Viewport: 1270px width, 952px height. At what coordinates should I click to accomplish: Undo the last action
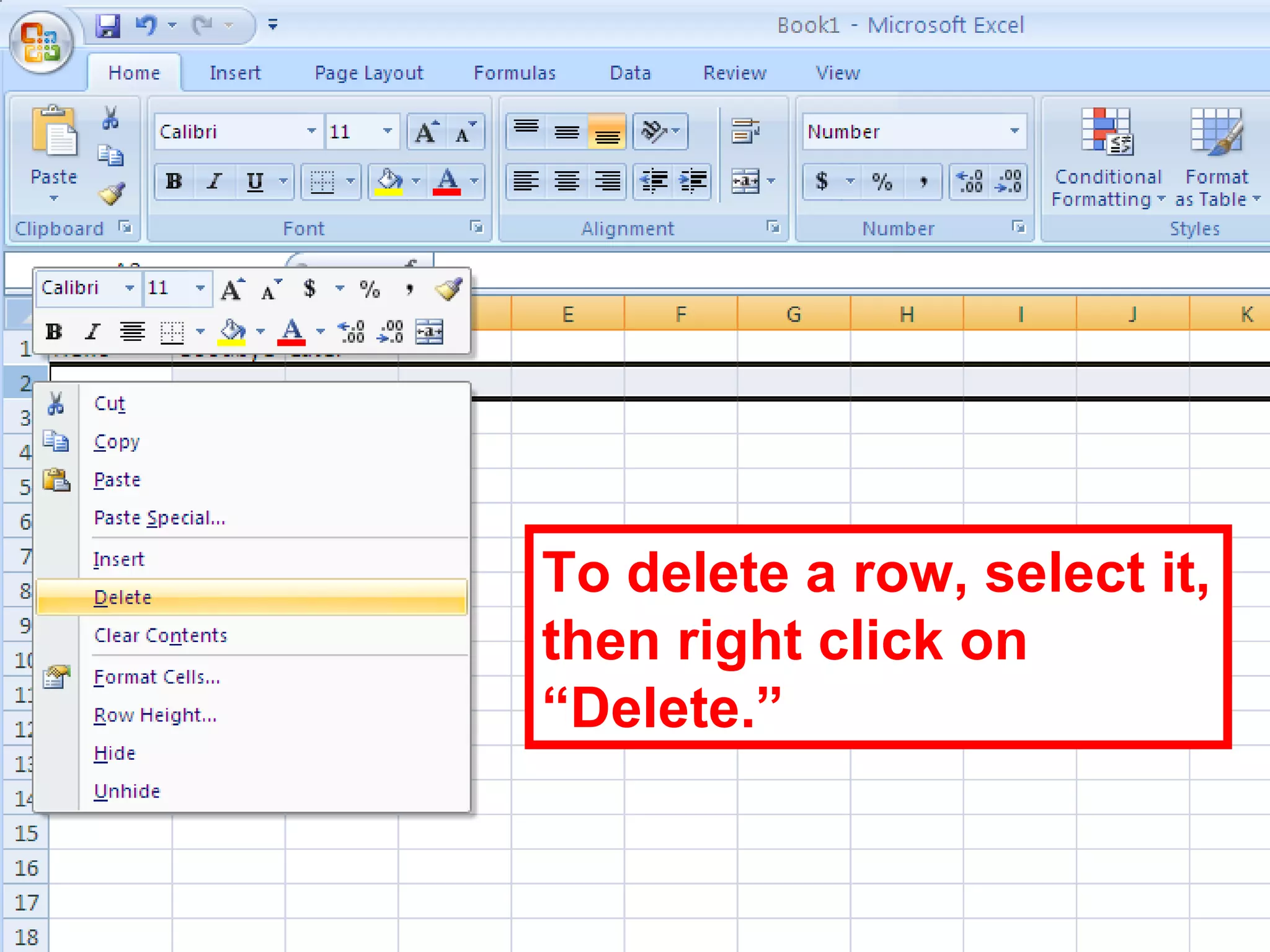(146, 25)
